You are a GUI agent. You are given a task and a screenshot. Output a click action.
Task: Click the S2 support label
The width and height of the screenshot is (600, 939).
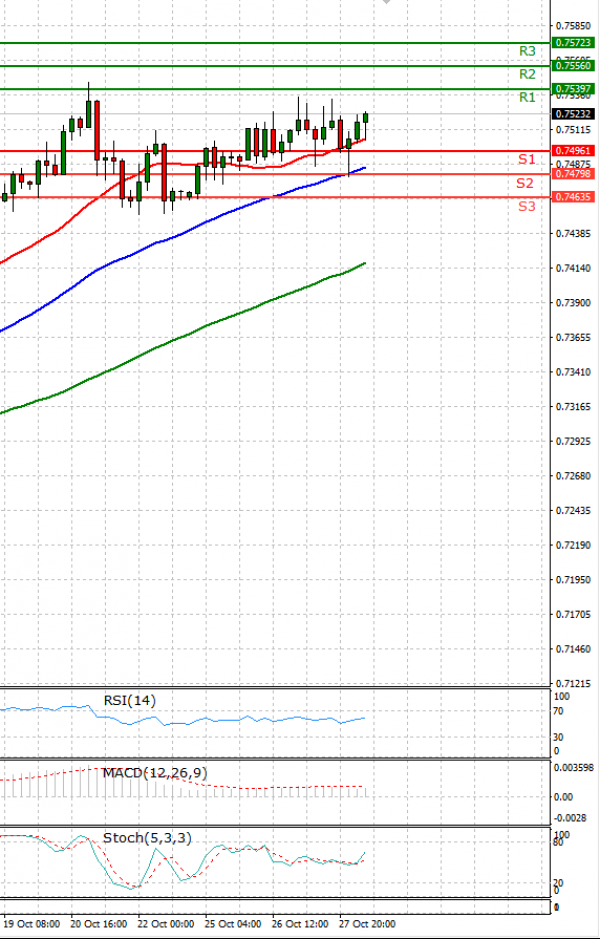coord(525,183)
